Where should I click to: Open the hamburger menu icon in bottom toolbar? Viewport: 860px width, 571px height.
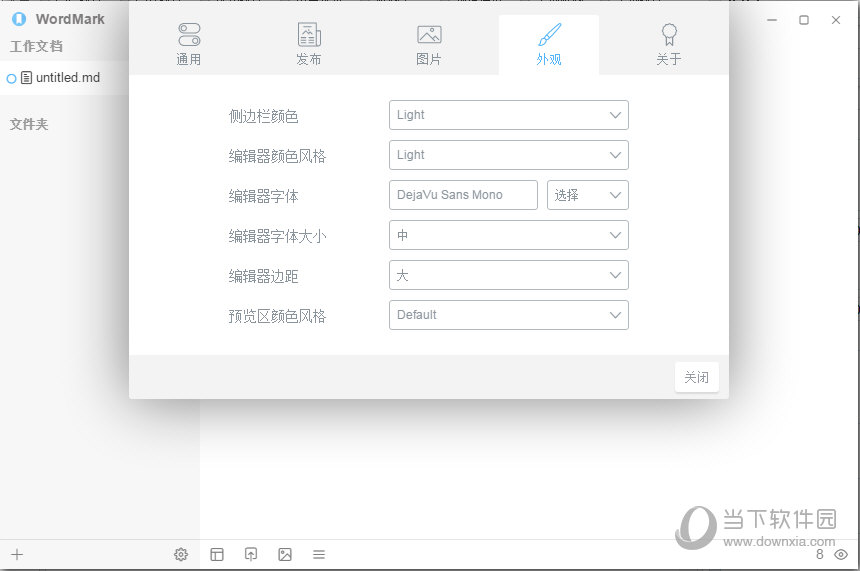pyautogui.click(x=319, y=555)
